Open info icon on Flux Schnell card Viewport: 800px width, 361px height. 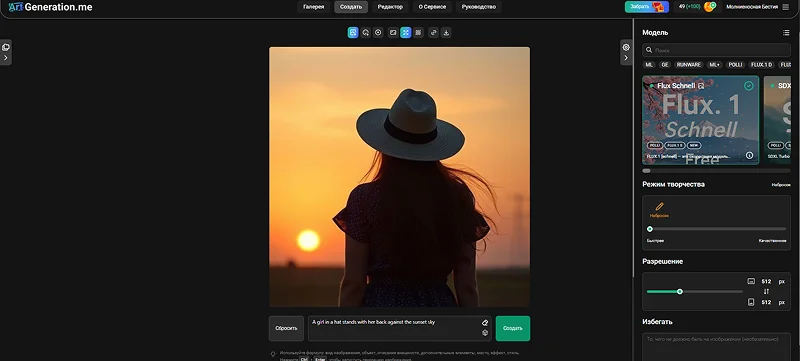749,156
